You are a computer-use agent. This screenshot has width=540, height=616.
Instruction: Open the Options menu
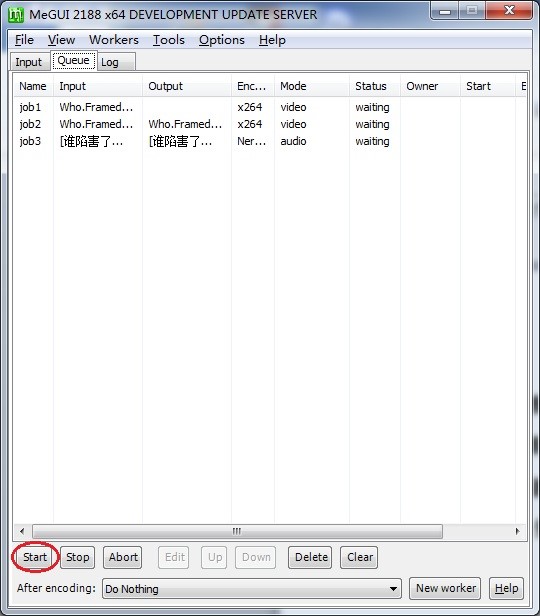coord(222,40)
